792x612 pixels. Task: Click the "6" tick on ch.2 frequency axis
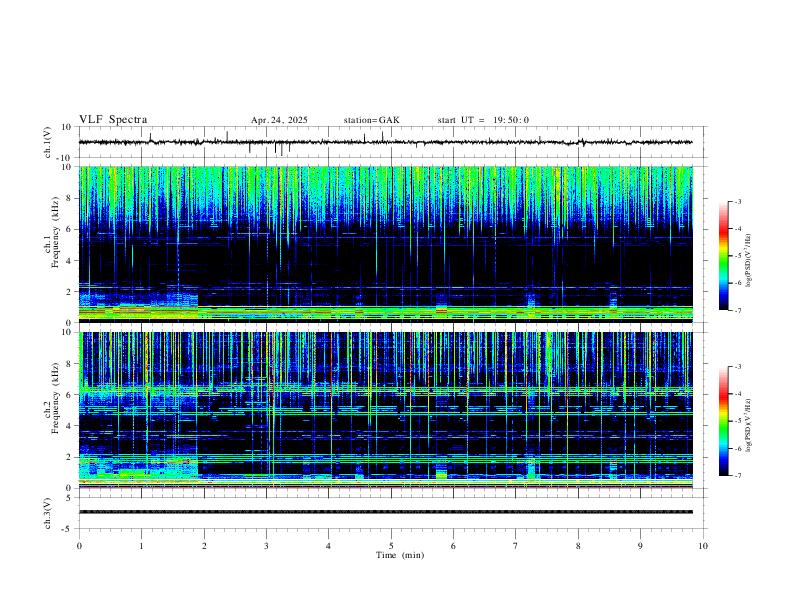click(x=69, y=395)
